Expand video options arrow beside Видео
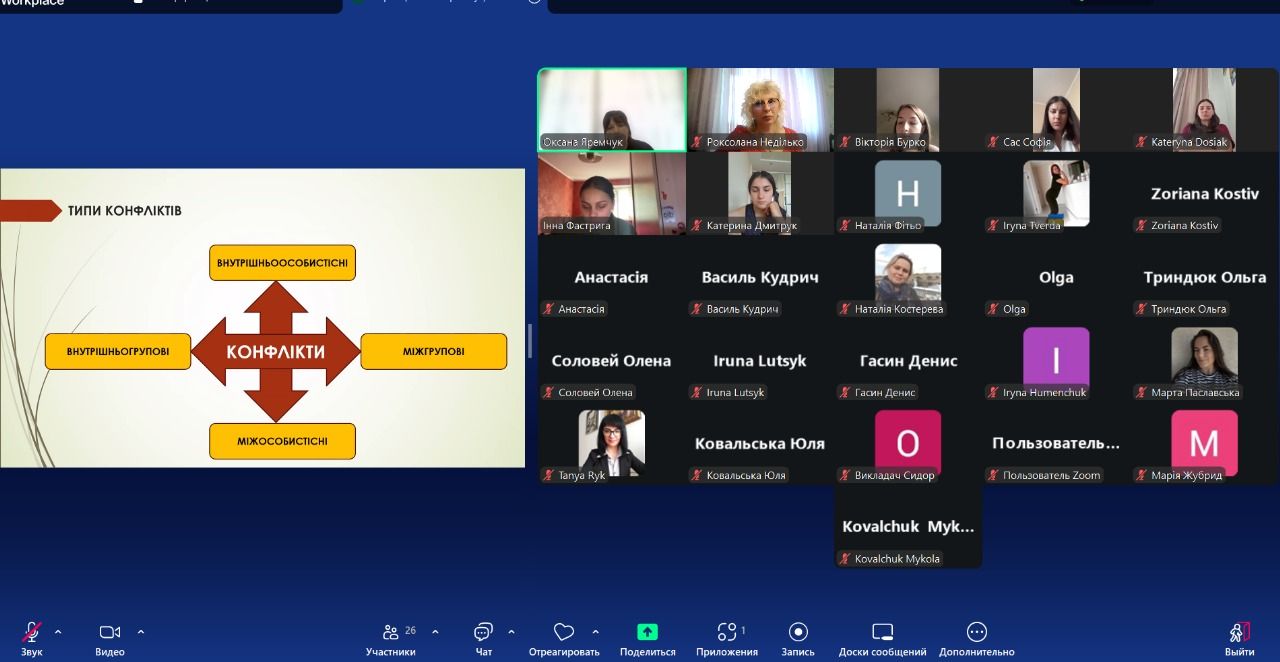Image resolution: width=1280 pixels, height=662 pixels. coord(141,632)
